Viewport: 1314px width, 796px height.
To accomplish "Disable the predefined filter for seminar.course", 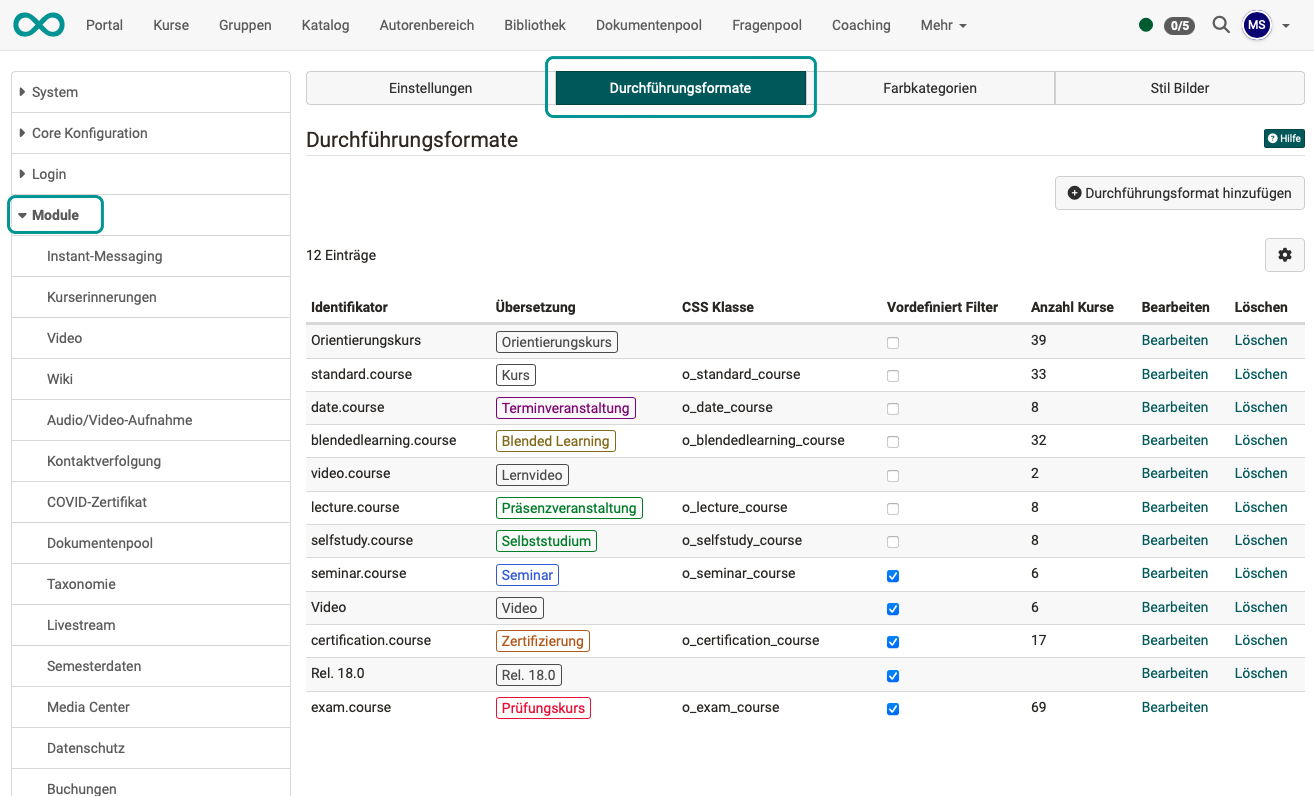I will coord(892,575).
